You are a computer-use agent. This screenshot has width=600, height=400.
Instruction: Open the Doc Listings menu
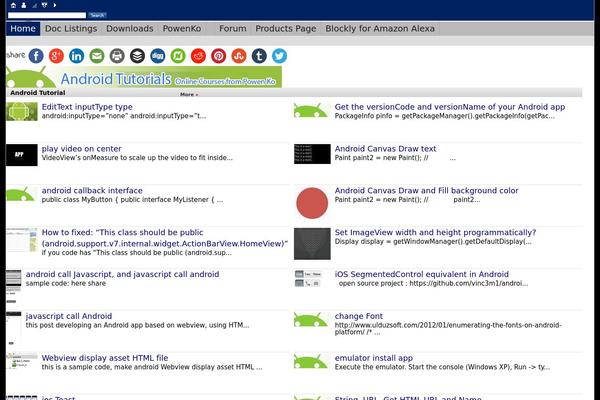click(x=71, y=29)
